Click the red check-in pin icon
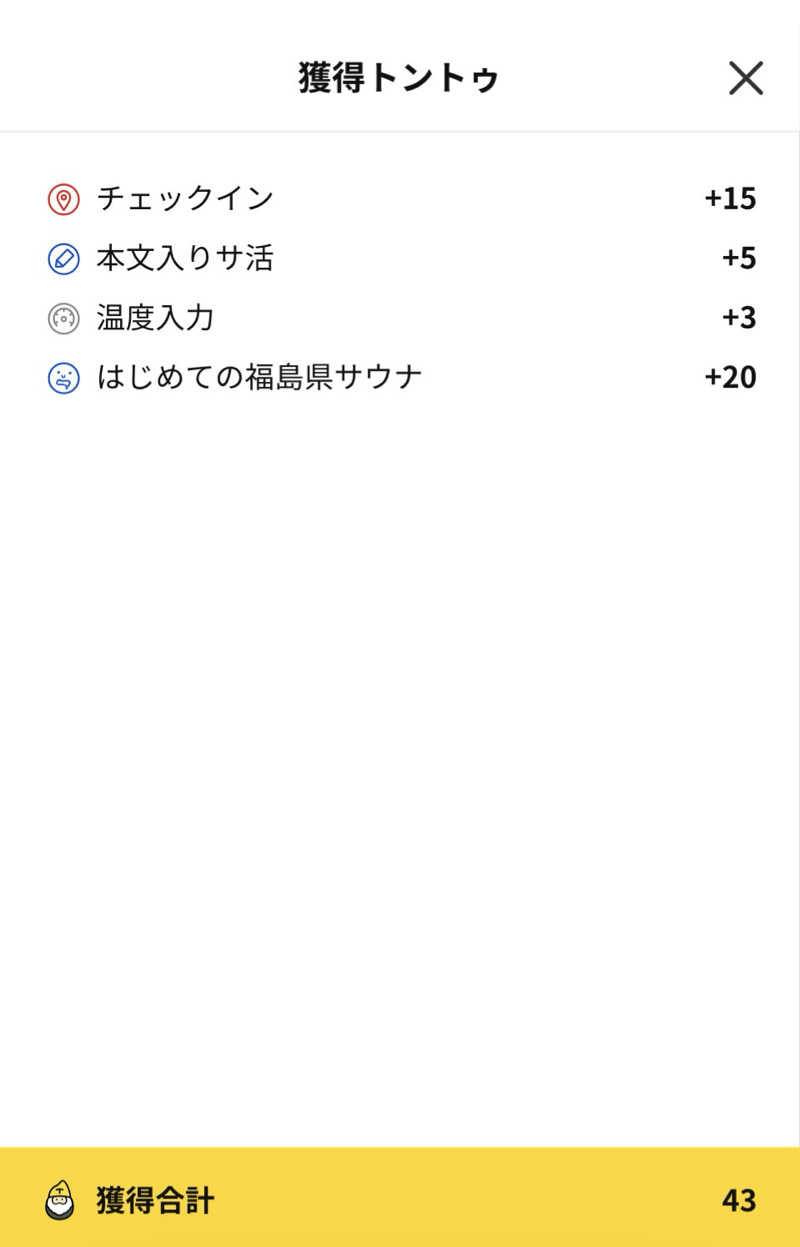Screen dimensions: 800x1247 point(63,200)
